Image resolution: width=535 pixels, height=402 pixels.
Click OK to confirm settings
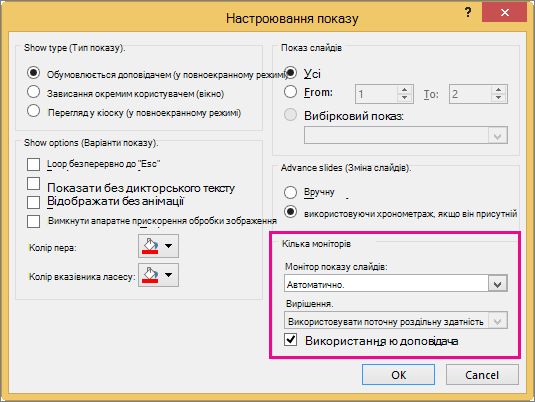point(399,375)
